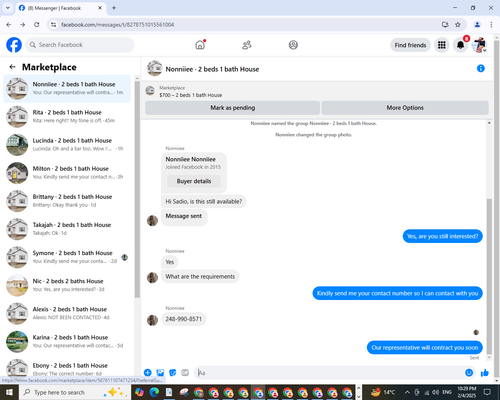Choose a GIF icon in composer
500x400 pixels.
tap(185, 373)
